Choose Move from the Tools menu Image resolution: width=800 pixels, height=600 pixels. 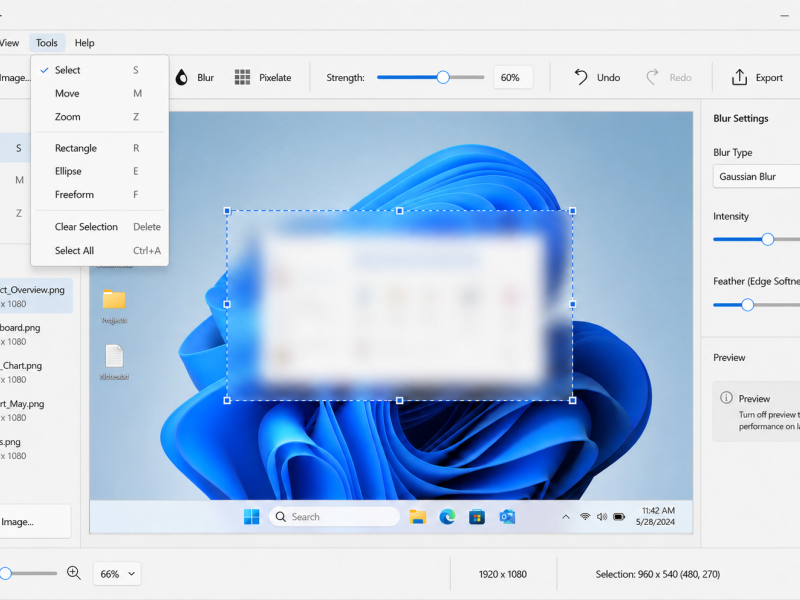click(99, 93)
